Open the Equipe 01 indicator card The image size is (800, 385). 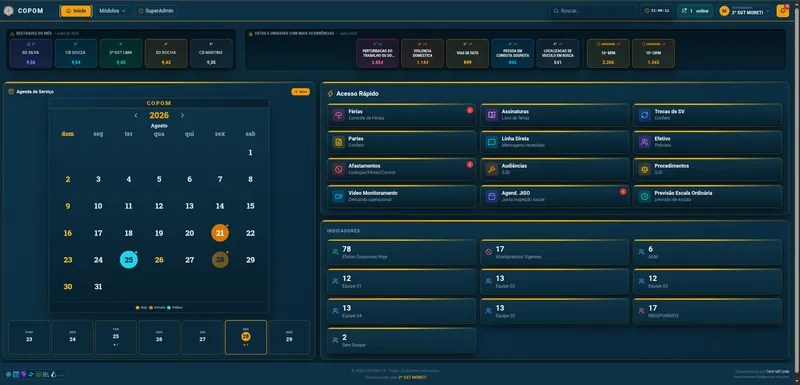(x=402, y=281)
